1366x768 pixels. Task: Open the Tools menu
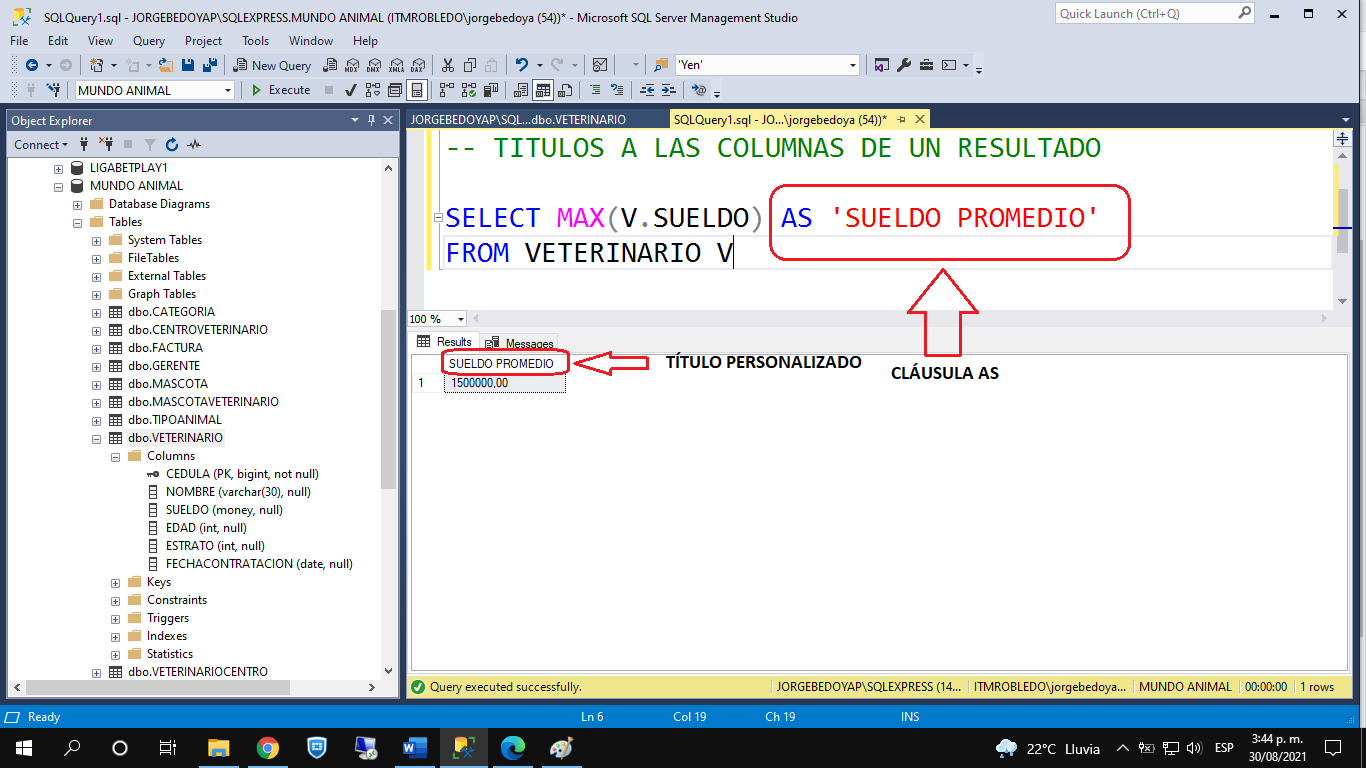[x=255, y=41]
